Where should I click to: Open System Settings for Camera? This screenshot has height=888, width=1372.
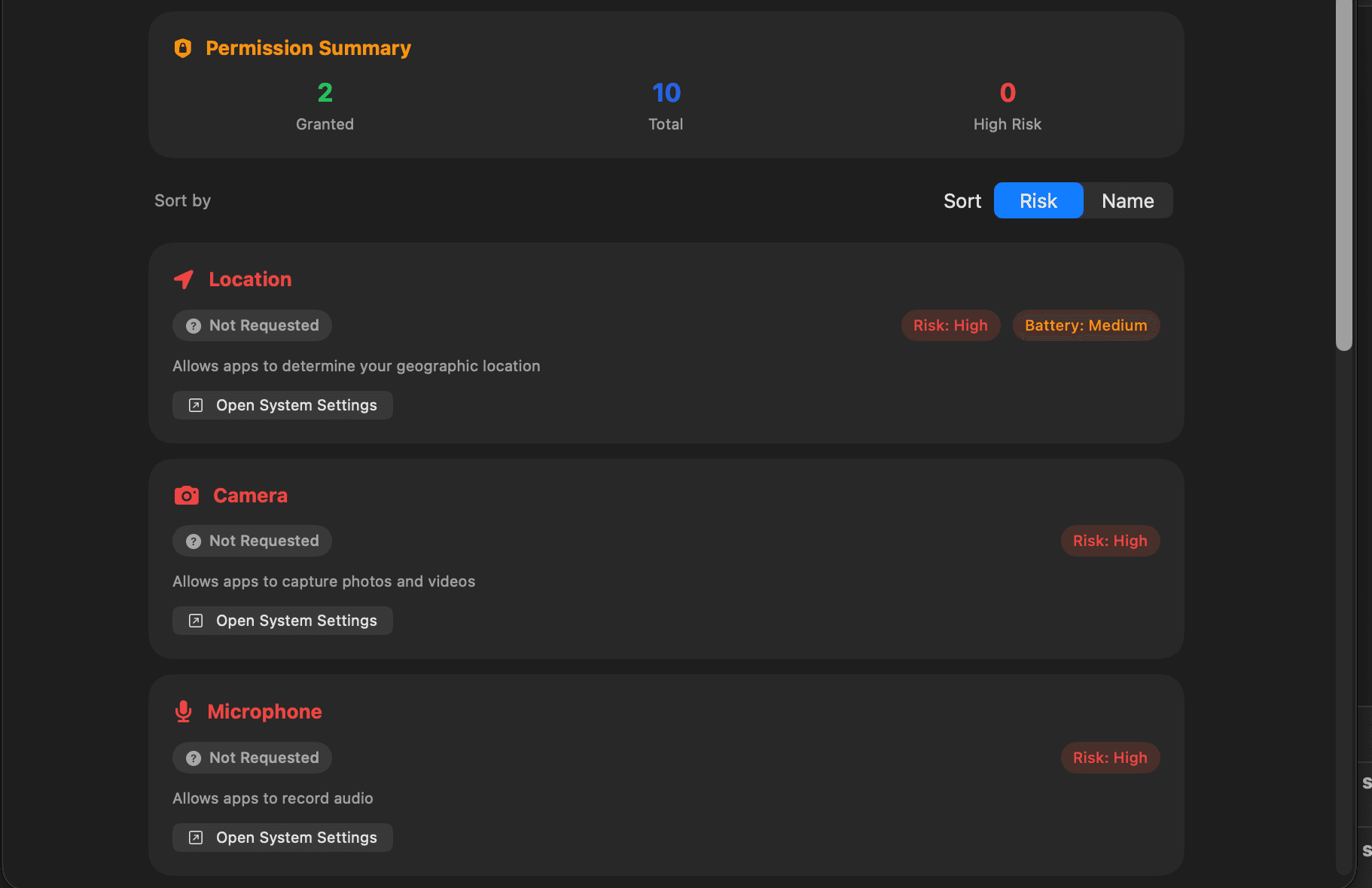coord(282,621)
